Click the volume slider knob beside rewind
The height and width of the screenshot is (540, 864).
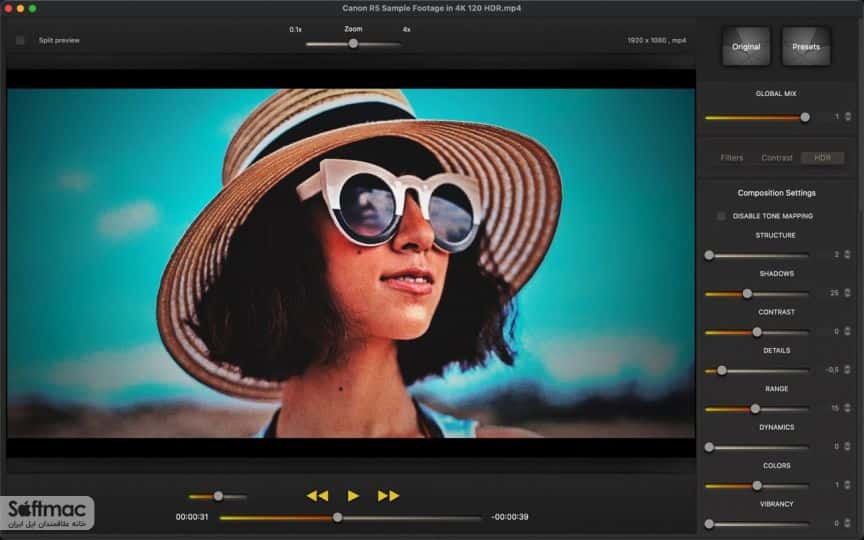click(x=218, y=496)
